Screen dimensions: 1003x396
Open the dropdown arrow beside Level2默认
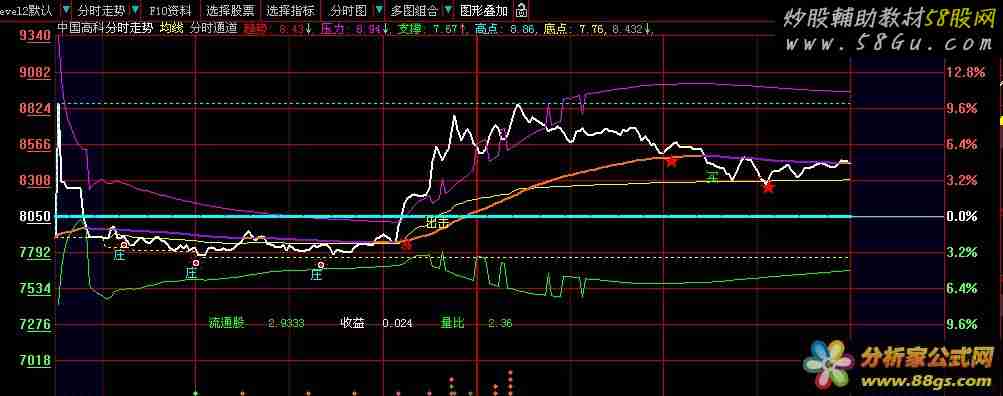(67, 10)
